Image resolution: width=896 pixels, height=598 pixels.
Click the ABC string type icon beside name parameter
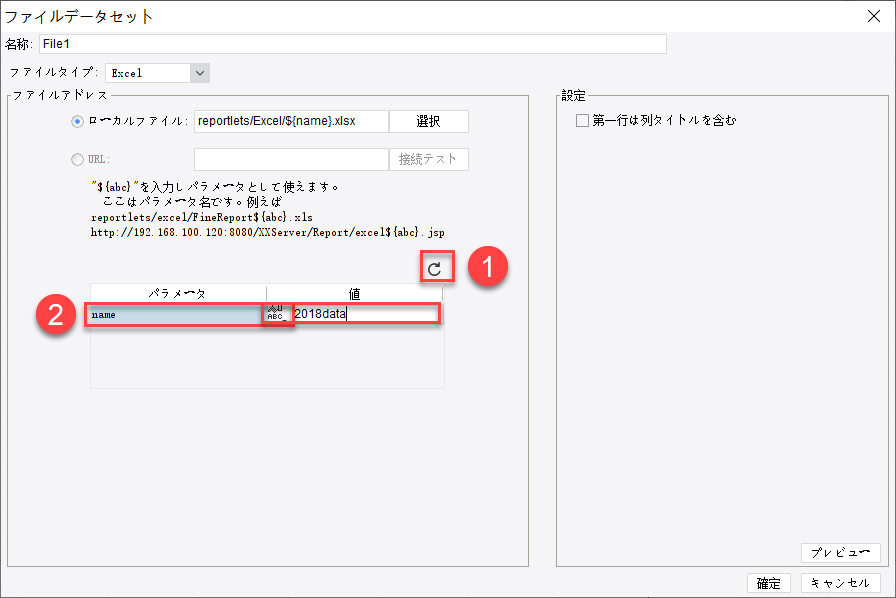(x=277, y=312)
